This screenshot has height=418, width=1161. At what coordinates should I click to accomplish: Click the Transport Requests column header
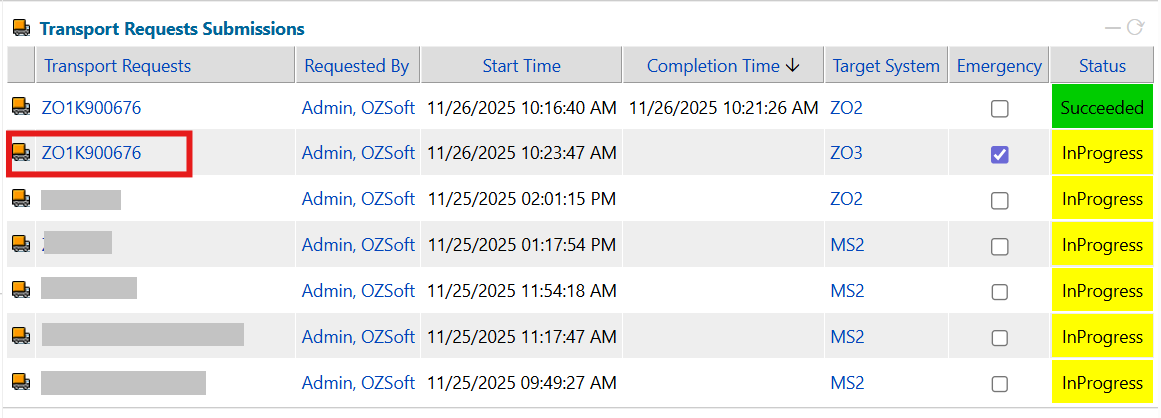tap(117, 66)
